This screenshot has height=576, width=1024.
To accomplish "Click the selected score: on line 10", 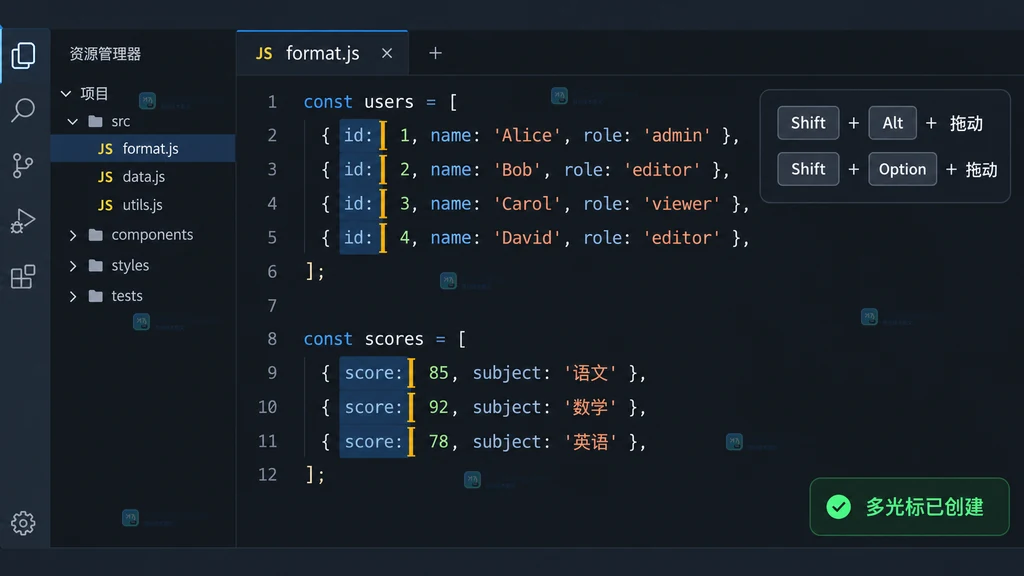I will pyautogui.click(x=373, y=408).
